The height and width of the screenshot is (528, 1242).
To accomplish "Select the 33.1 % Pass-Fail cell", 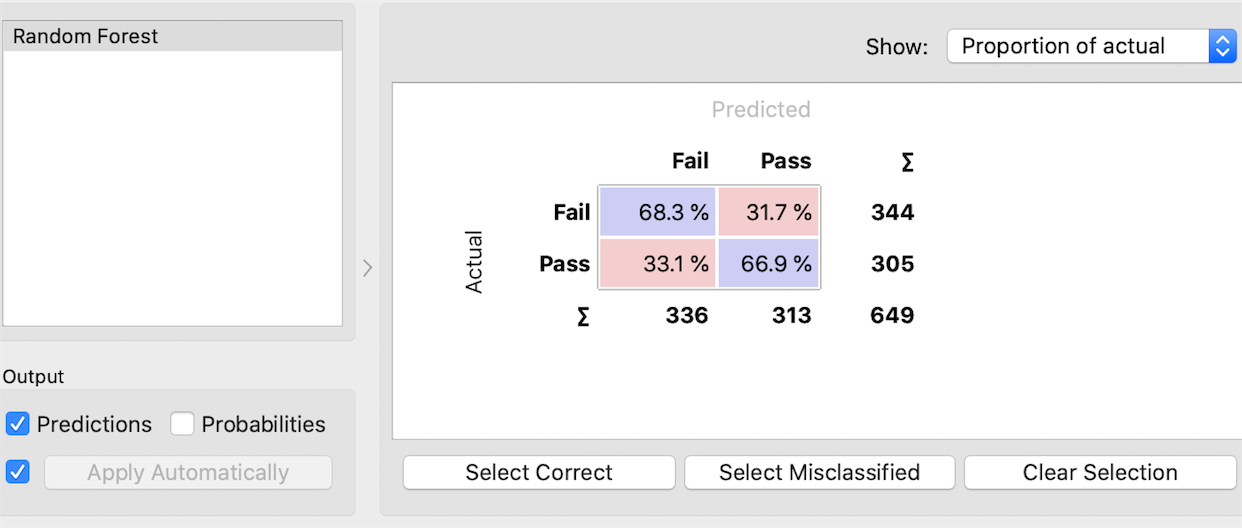I will tap(658, 264).
